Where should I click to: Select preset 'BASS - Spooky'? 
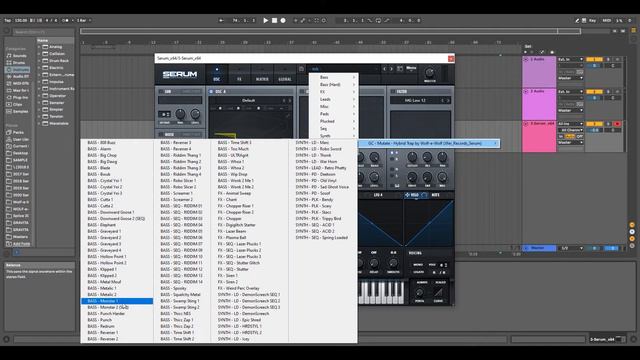point(173,288)
